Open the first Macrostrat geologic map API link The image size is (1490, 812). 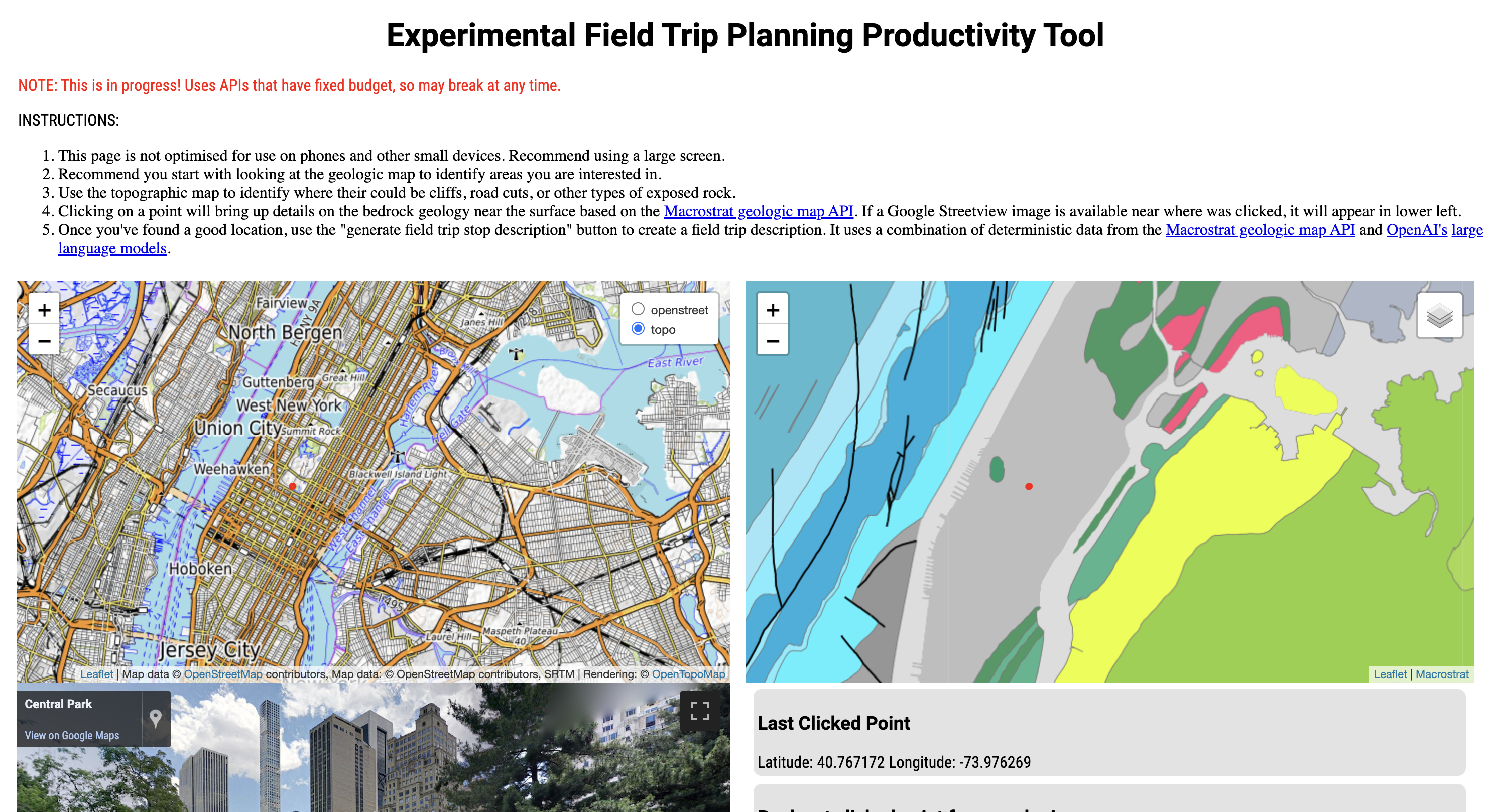point(758,212)
